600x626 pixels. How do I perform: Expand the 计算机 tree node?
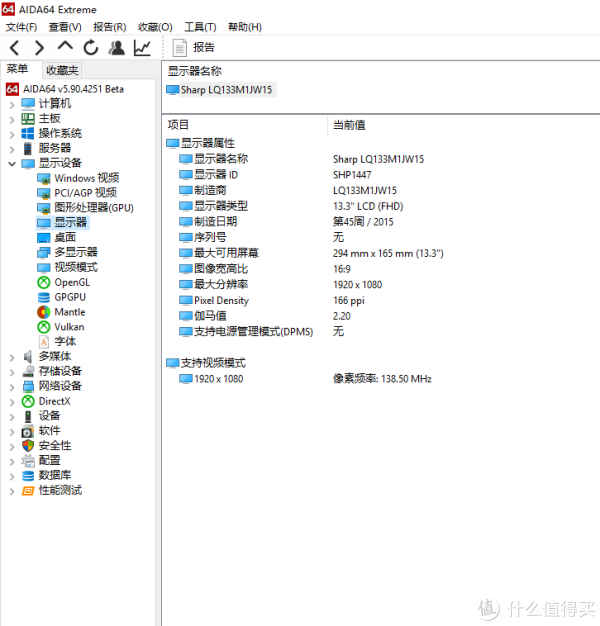(x=12, y=105)
